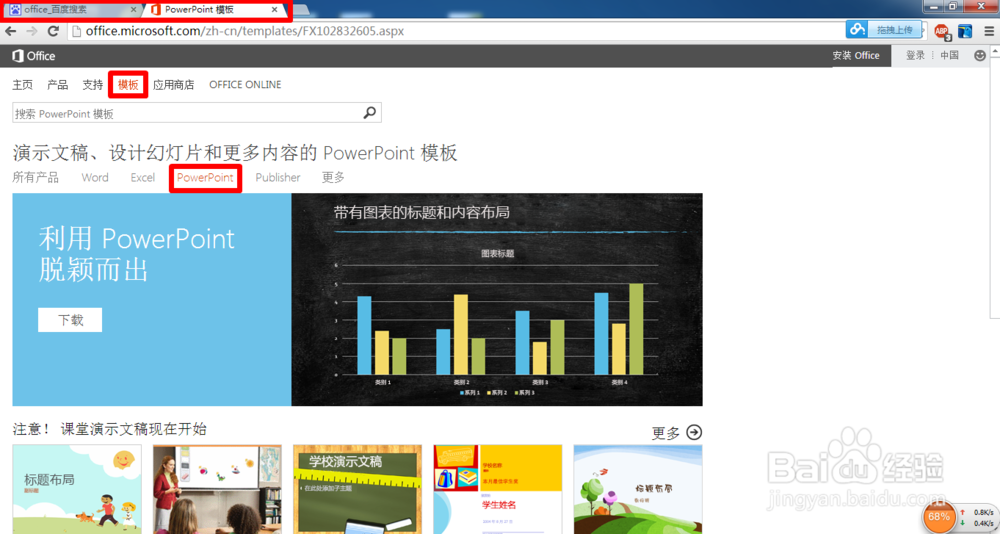Click the Office logo in the header
The image size is (1000, 534).
(x=34, y=56)
